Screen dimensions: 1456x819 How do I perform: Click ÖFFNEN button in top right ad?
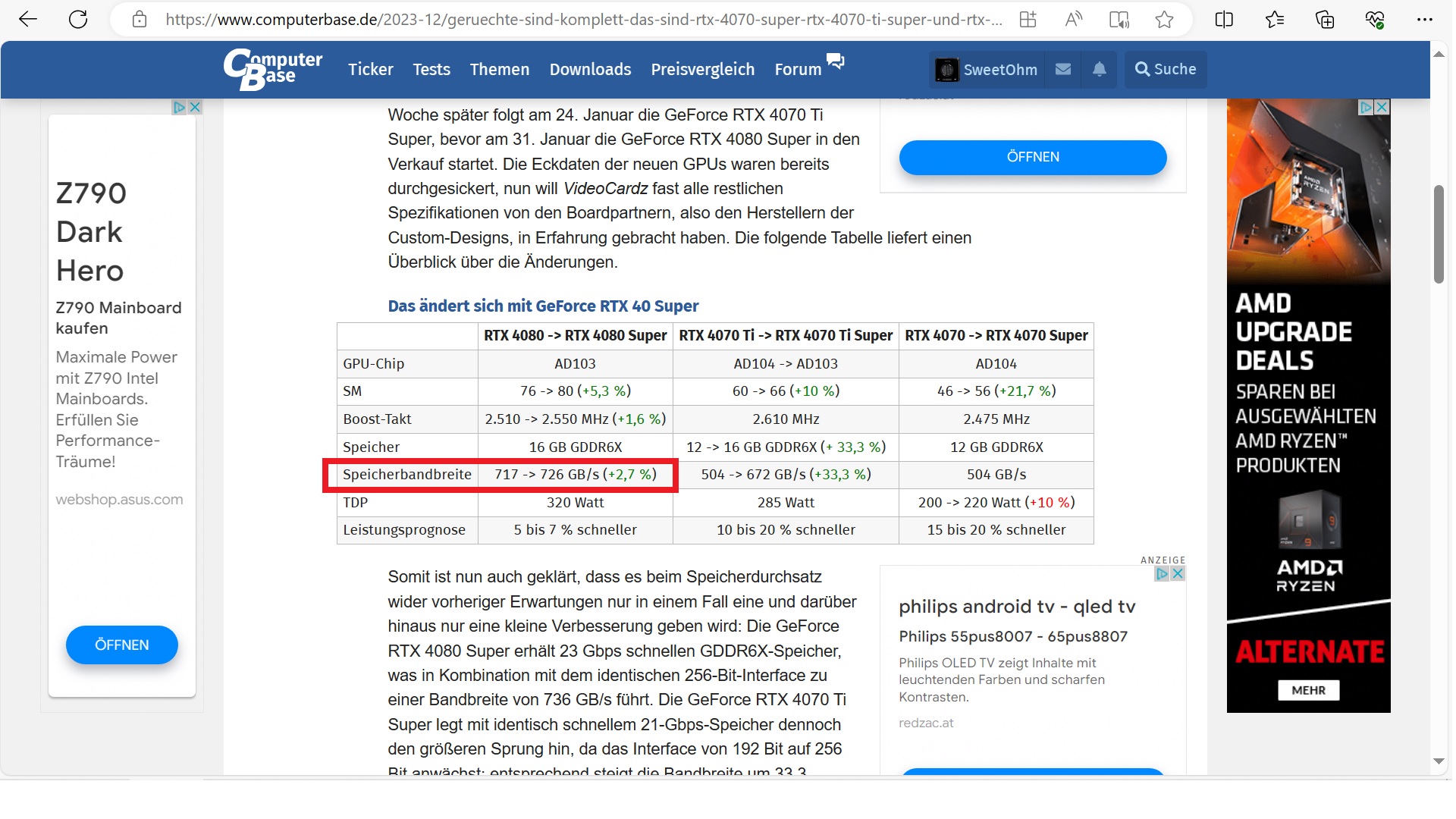click(x=1033, y=157)
